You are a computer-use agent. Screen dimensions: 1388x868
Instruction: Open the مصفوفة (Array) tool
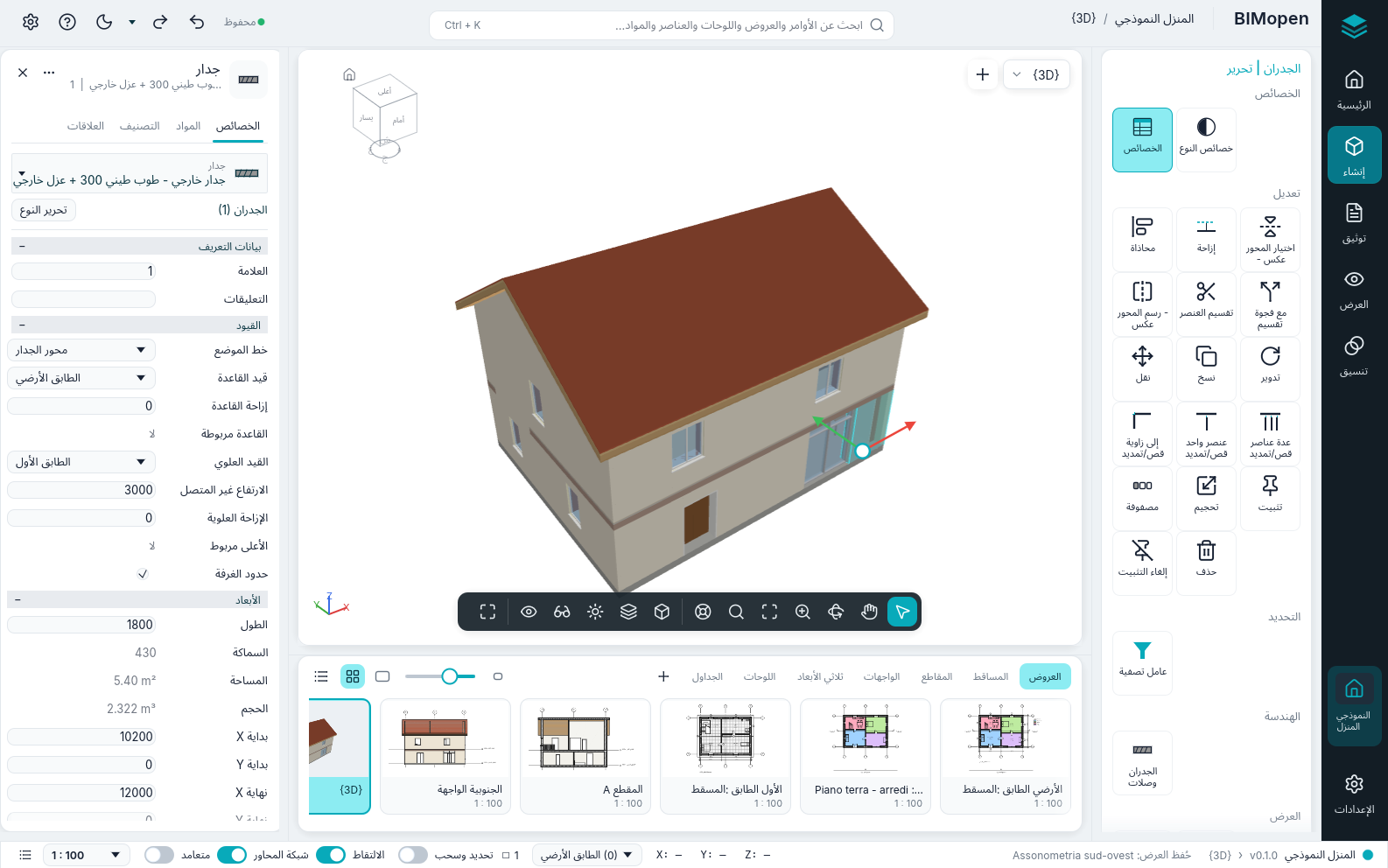point(1142,498)
